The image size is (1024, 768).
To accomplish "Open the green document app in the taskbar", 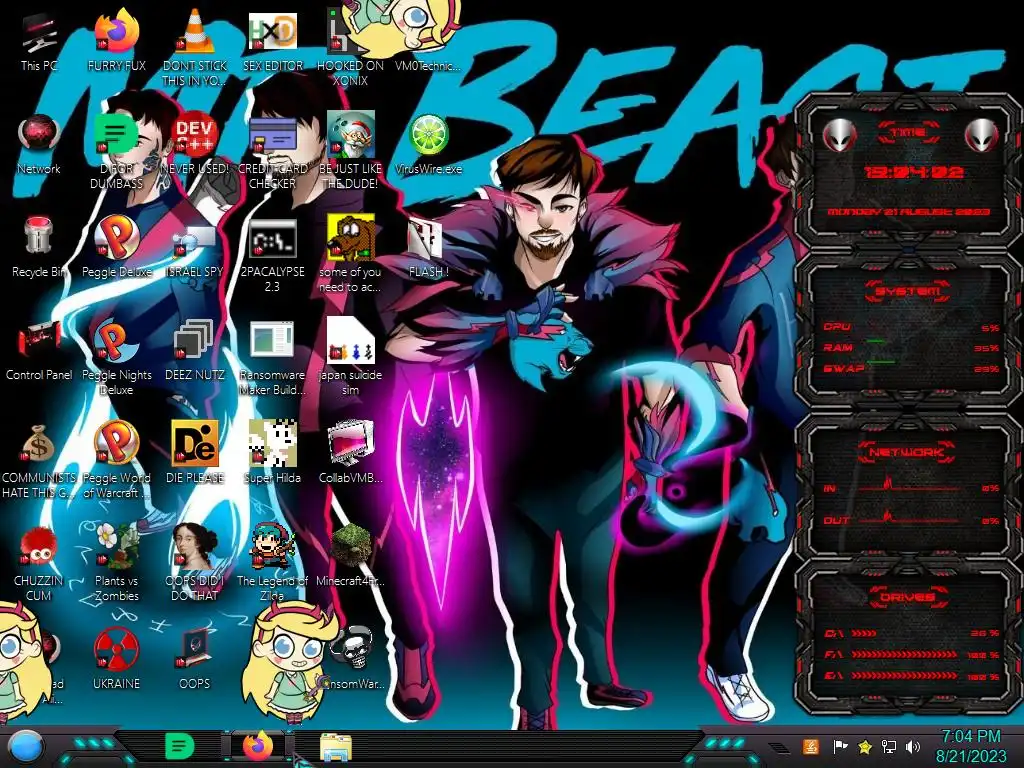I will click(180, 746).
